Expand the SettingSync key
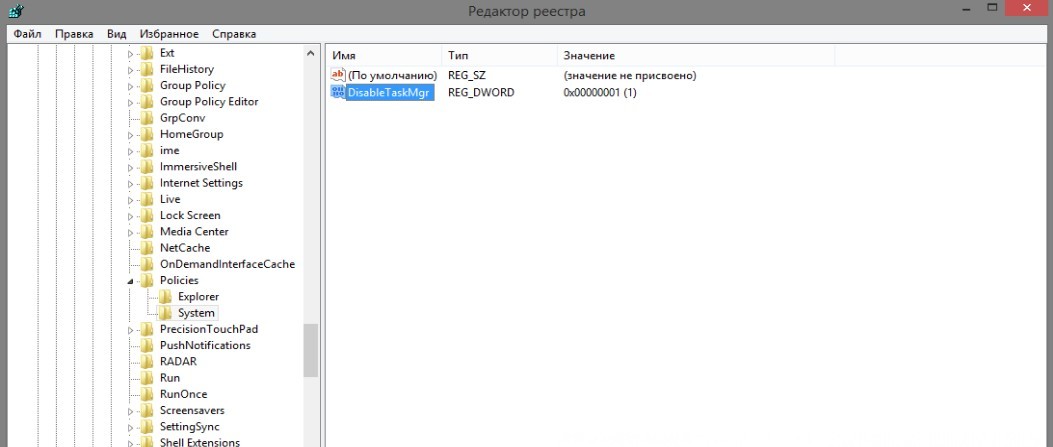The image size is (1053, 447). coord(131,427)
